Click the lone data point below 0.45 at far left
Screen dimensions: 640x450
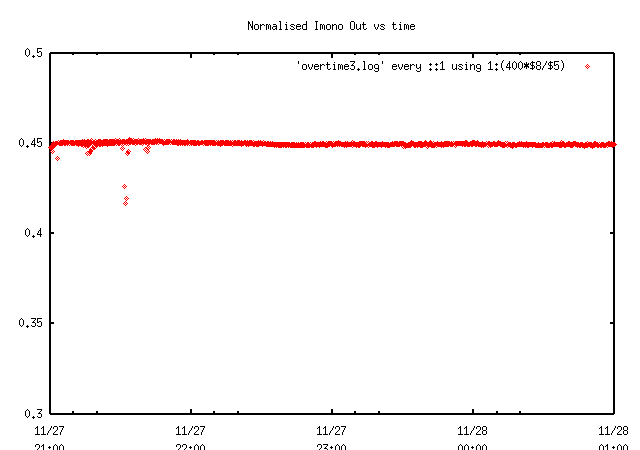[57, 158]
